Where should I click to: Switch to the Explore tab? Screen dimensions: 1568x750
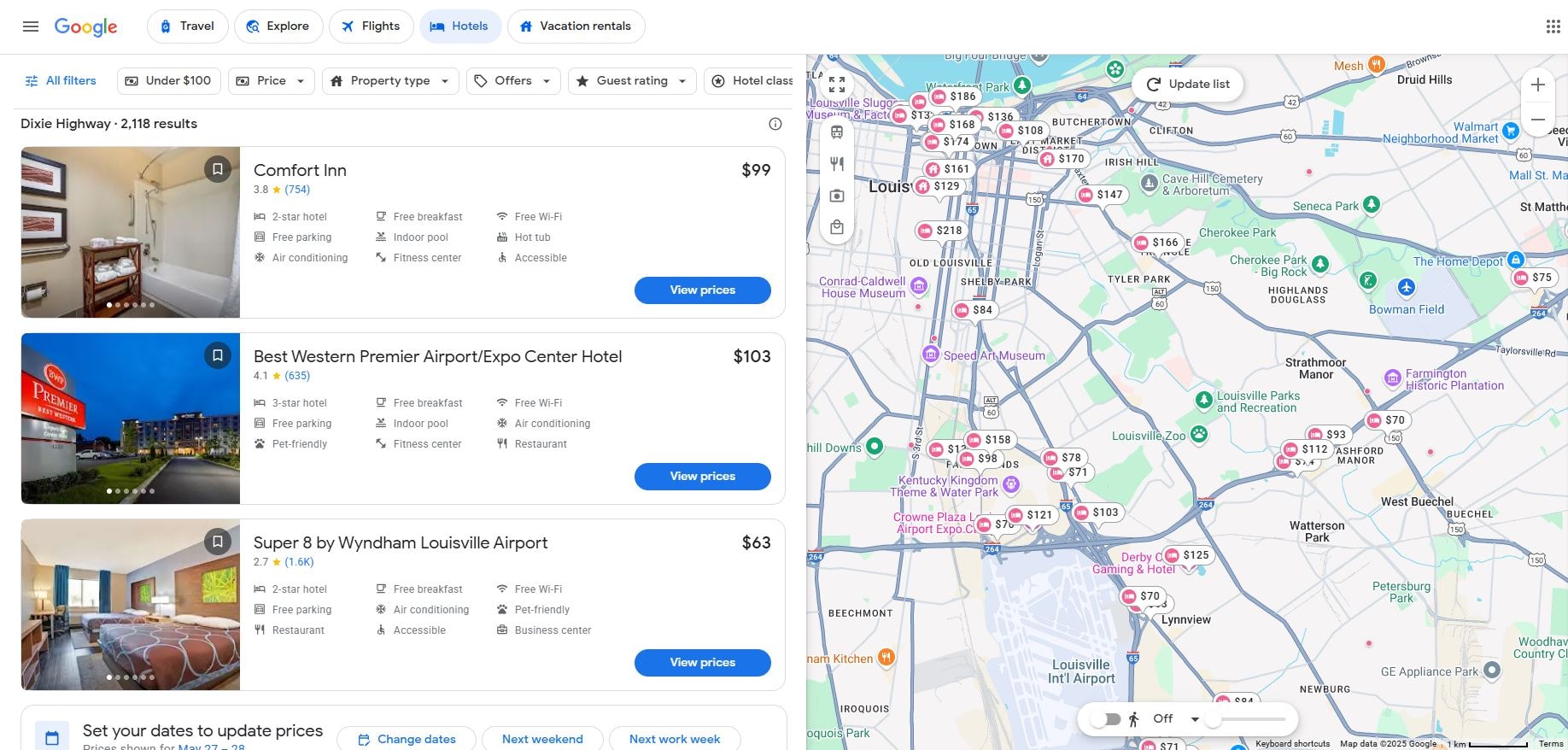click(278, 26)
